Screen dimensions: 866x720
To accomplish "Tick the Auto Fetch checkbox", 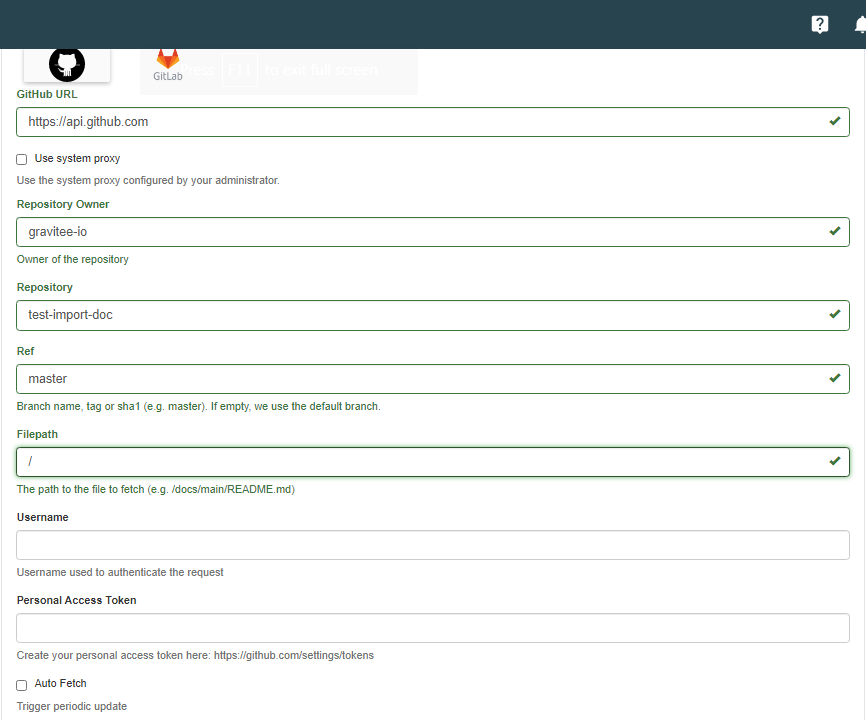I will coord(22,685).
